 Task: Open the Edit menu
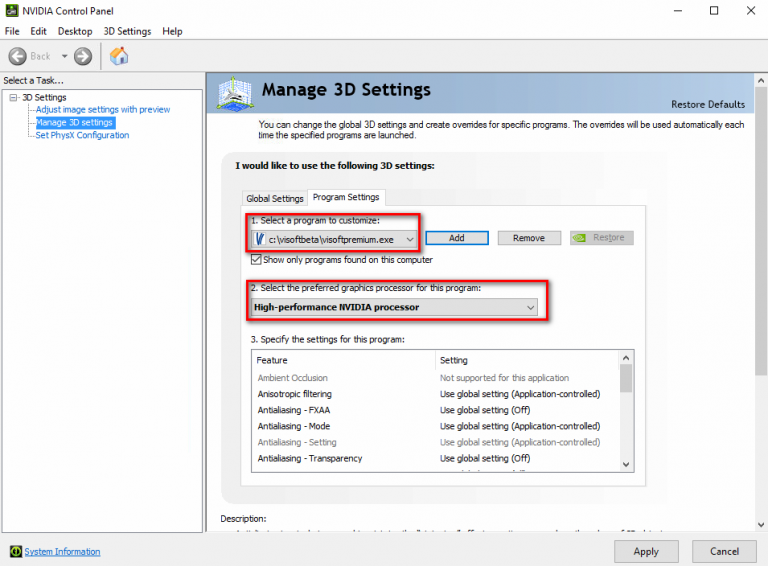(38, 31)
